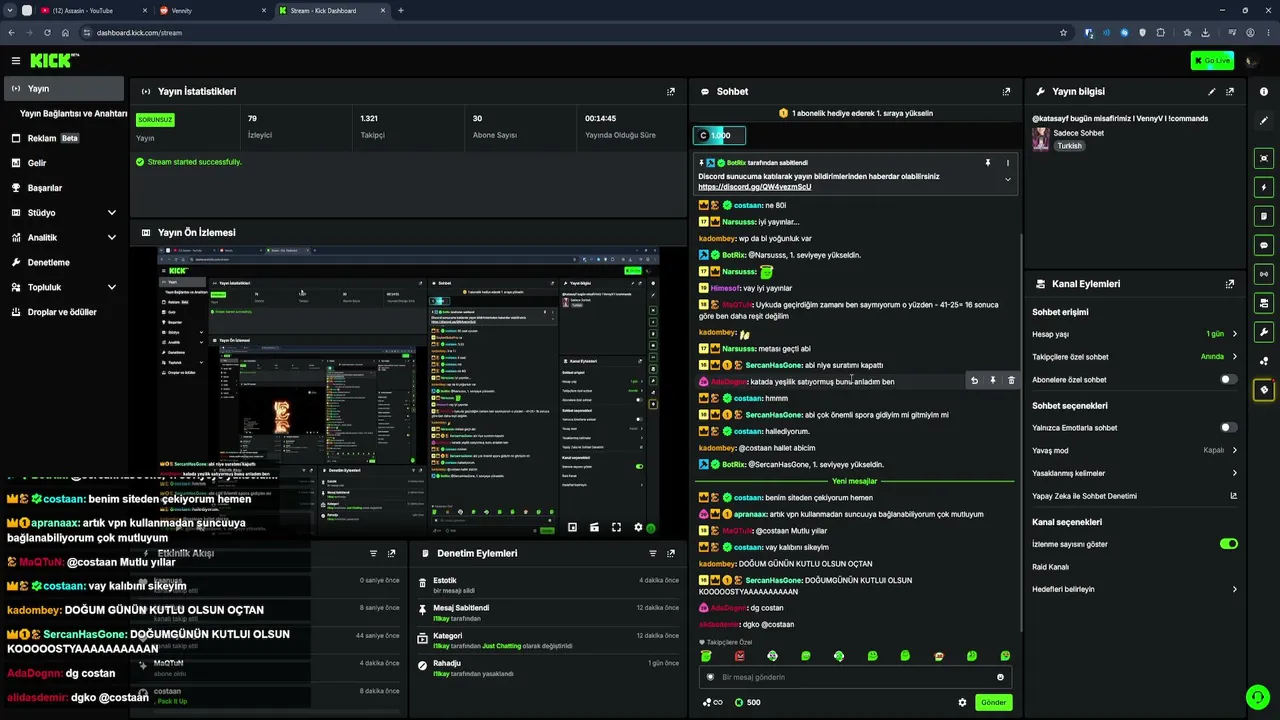This screenshot has height=720, width=1280.
Task: Click the focus-frame icon in the right rail
Action: (x=1264, y=158)
